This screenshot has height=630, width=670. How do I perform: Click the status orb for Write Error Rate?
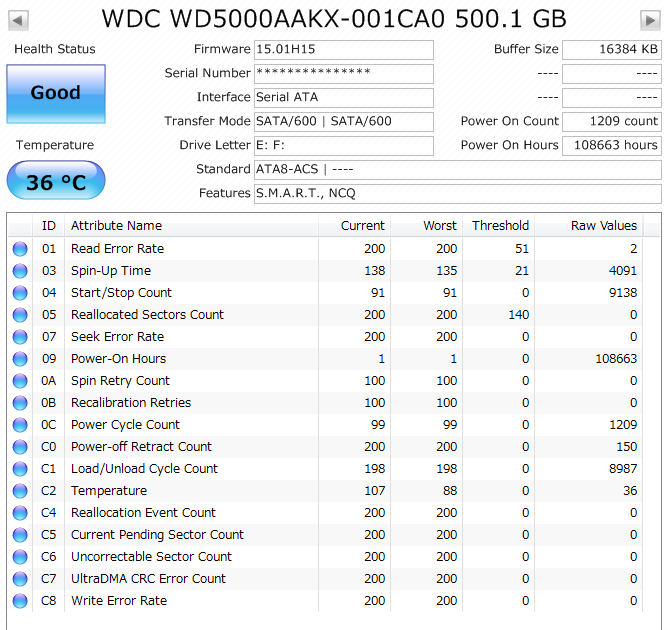[x=20, y=601]
